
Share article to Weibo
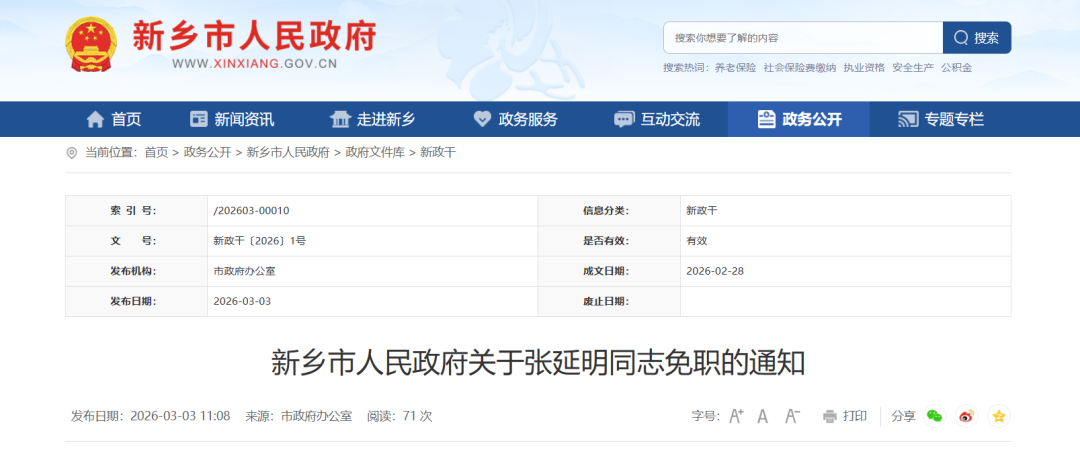click(x=966, y=416)
